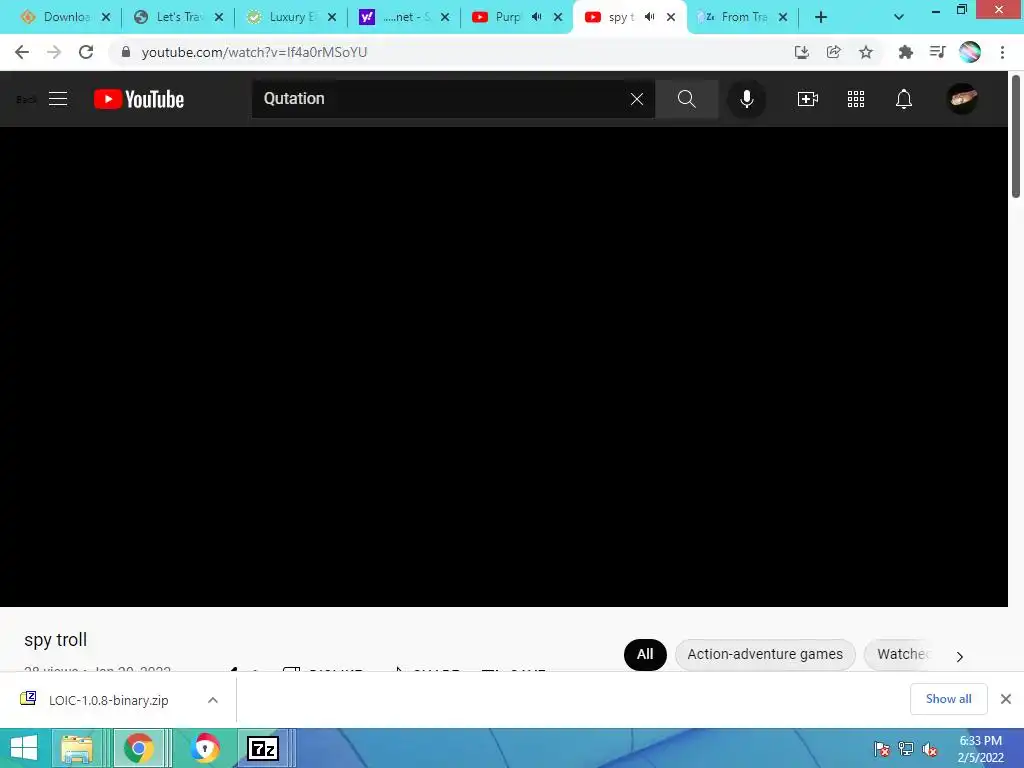Open the Create video menu
This screenshot has height=768, width=1024.
click(x=808, y=99)
